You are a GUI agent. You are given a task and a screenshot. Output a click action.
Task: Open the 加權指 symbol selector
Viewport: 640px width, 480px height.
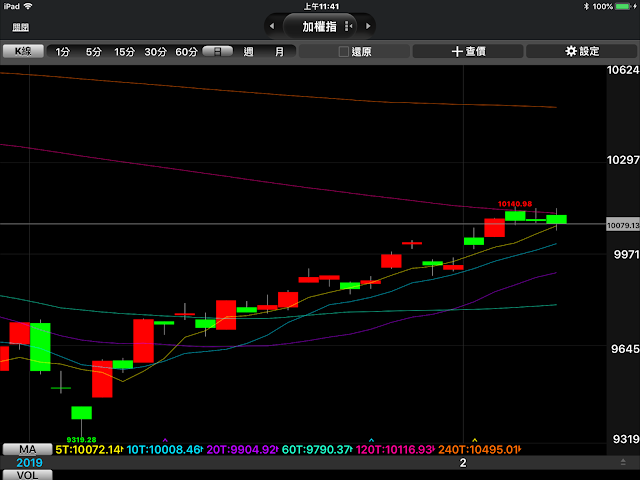point(320,27)
